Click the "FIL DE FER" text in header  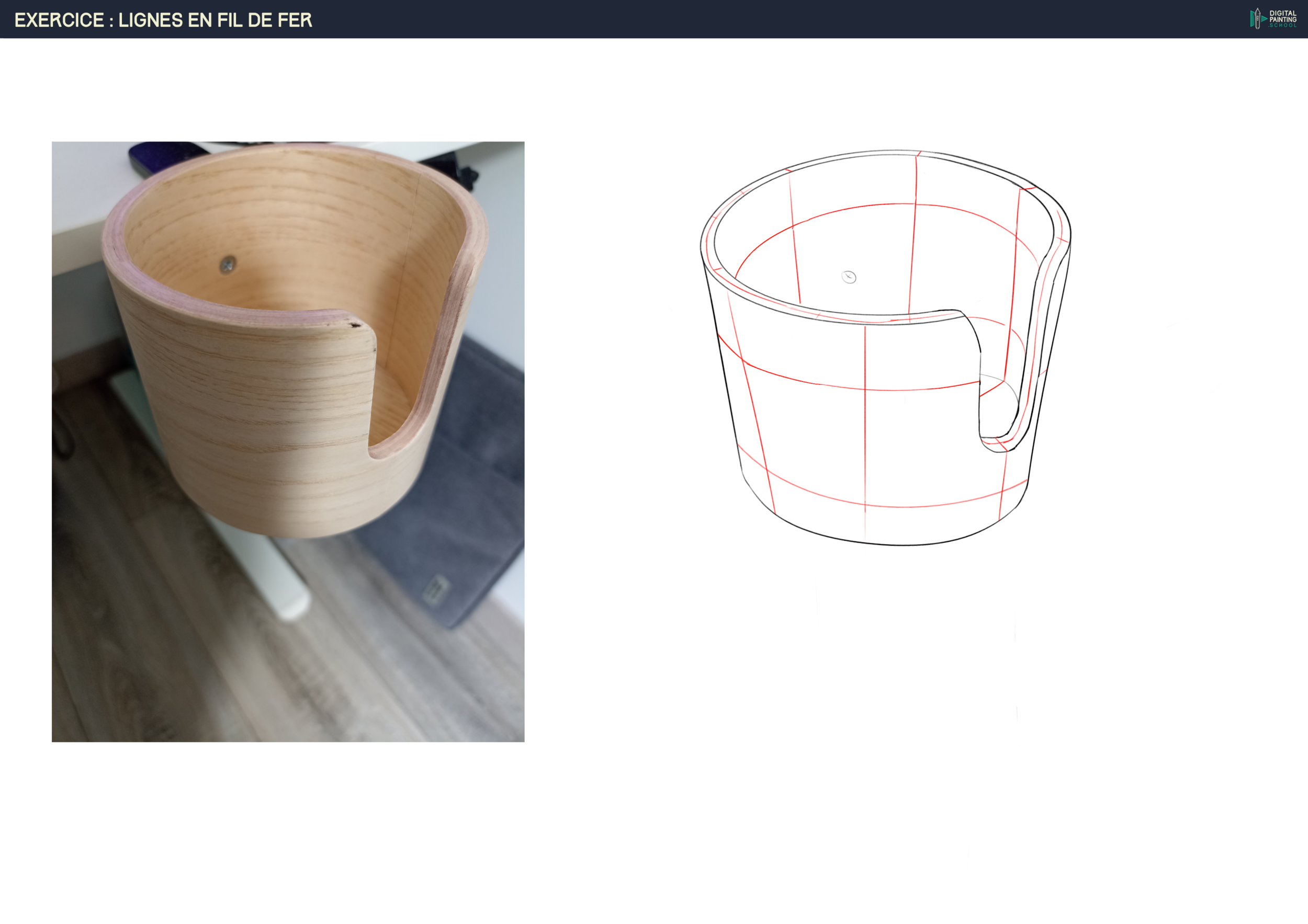264,20
